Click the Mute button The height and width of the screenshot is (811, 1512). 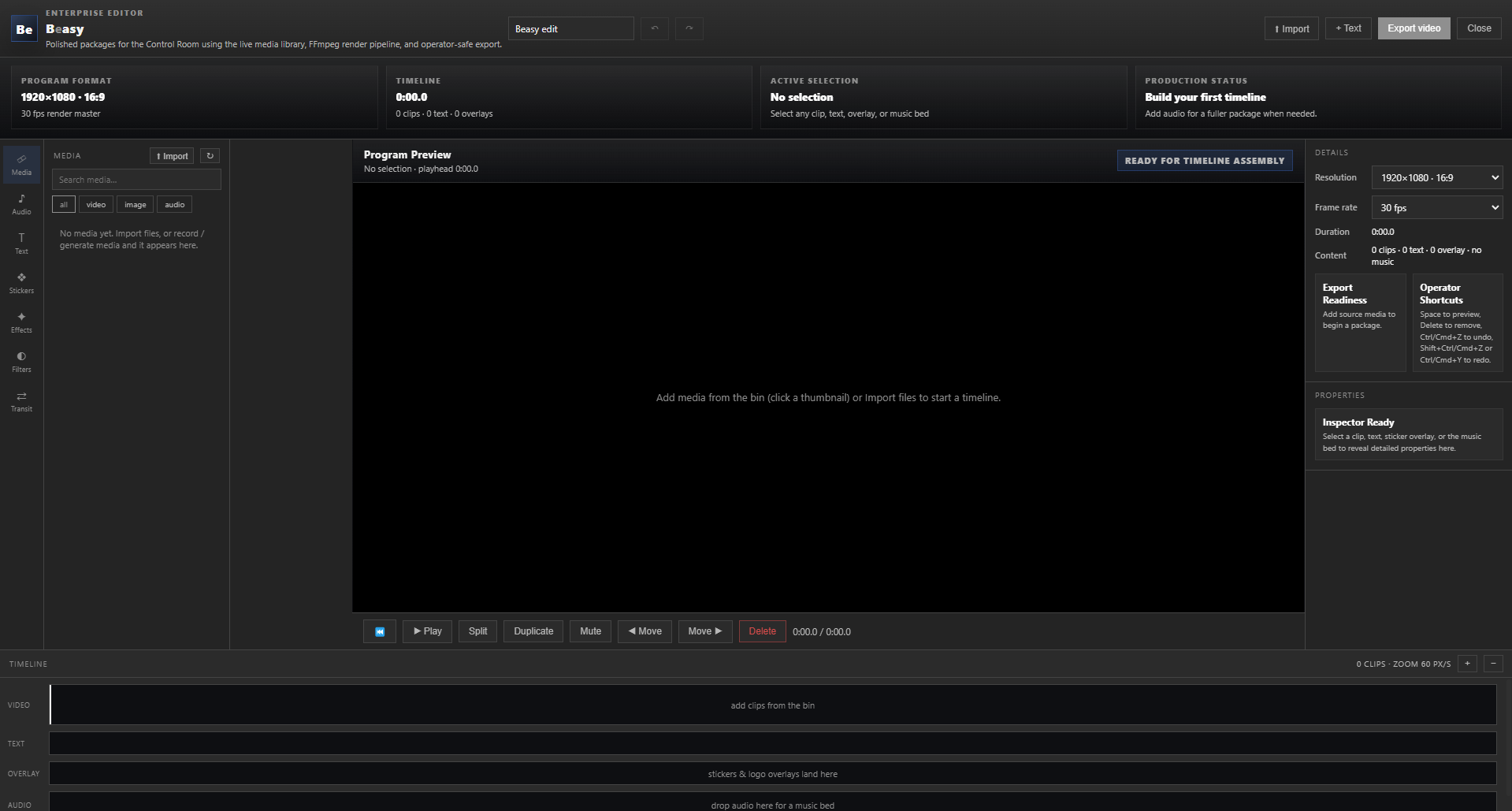[590, 631]
